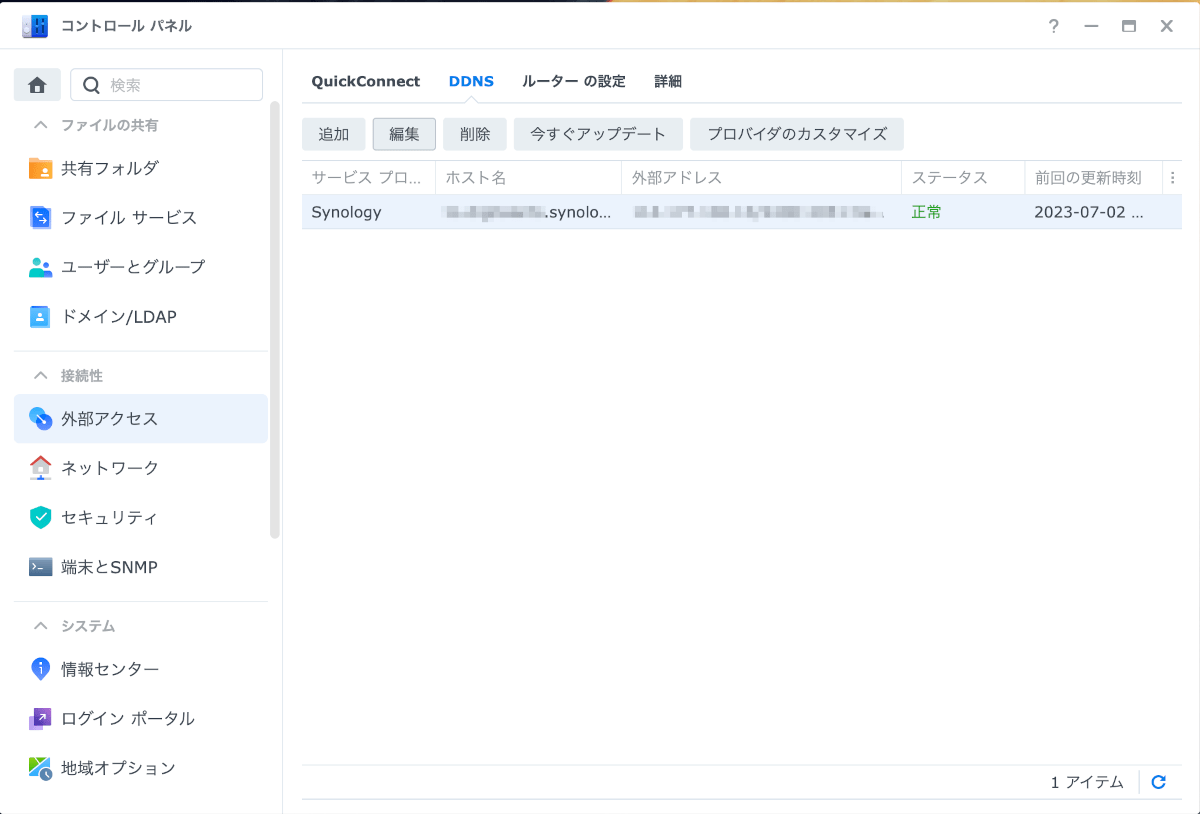1200x814 pixels.
Task: Switch to ルーター の設定 tab
Action: (574, 81)
